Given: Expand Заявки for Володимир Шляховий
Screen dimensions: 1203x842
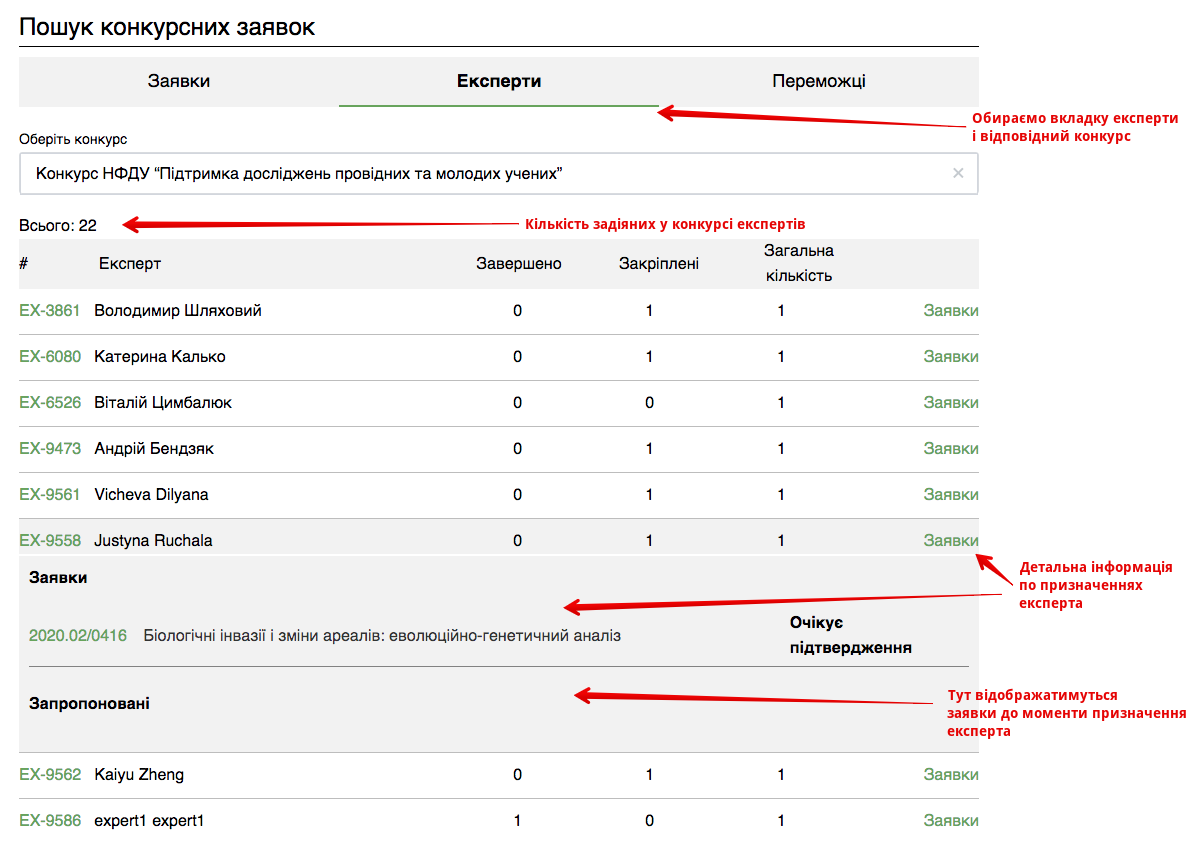Looking at the screenshot, I should [x=950, y=311].
